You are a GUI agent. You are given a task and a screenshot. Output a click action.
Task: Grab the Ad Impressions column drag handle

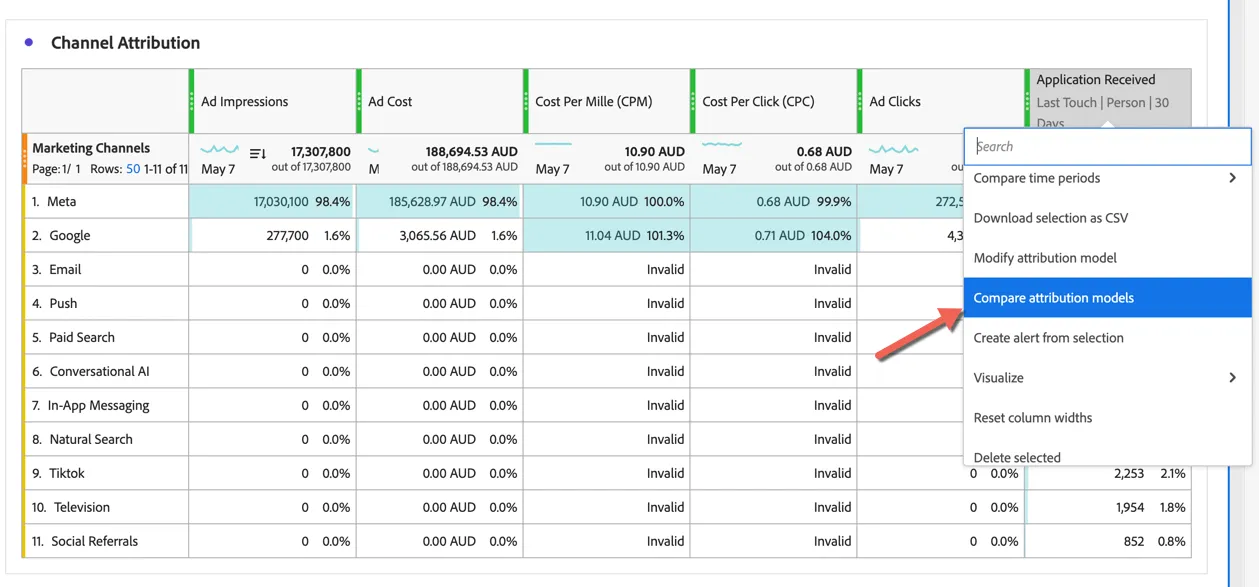pyautogui.click(x=192, y=101)
